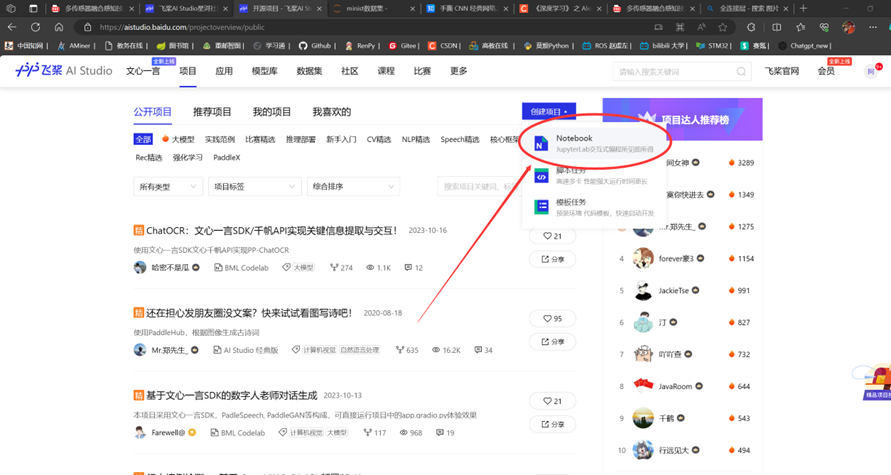Open the 所有类型 dropdown
This screenshot has width=891, height=475.
[x=168, y=186]
